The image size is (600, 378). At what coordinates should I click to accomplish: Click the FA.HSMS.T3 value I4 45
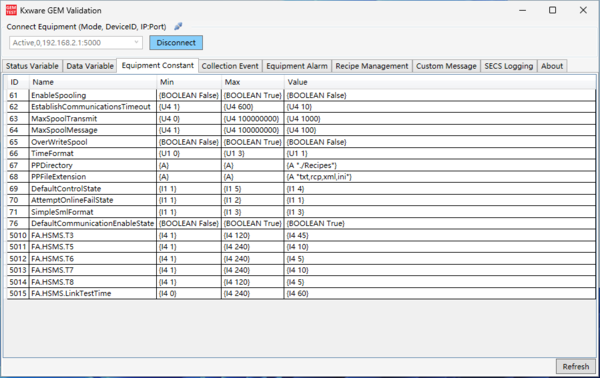(440, 235)
